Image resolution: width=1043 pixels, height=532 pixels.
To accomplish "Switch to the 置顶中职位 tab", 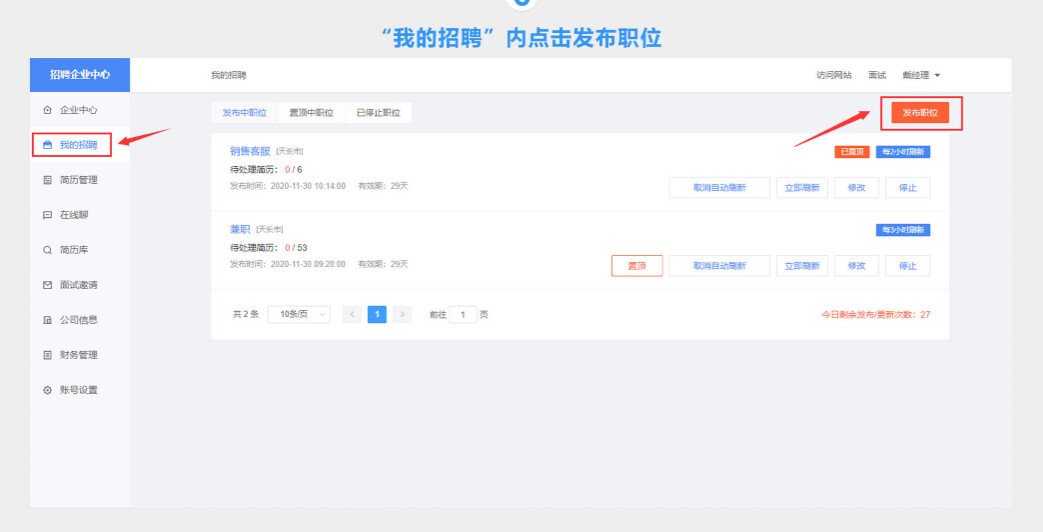I will 311,113.
